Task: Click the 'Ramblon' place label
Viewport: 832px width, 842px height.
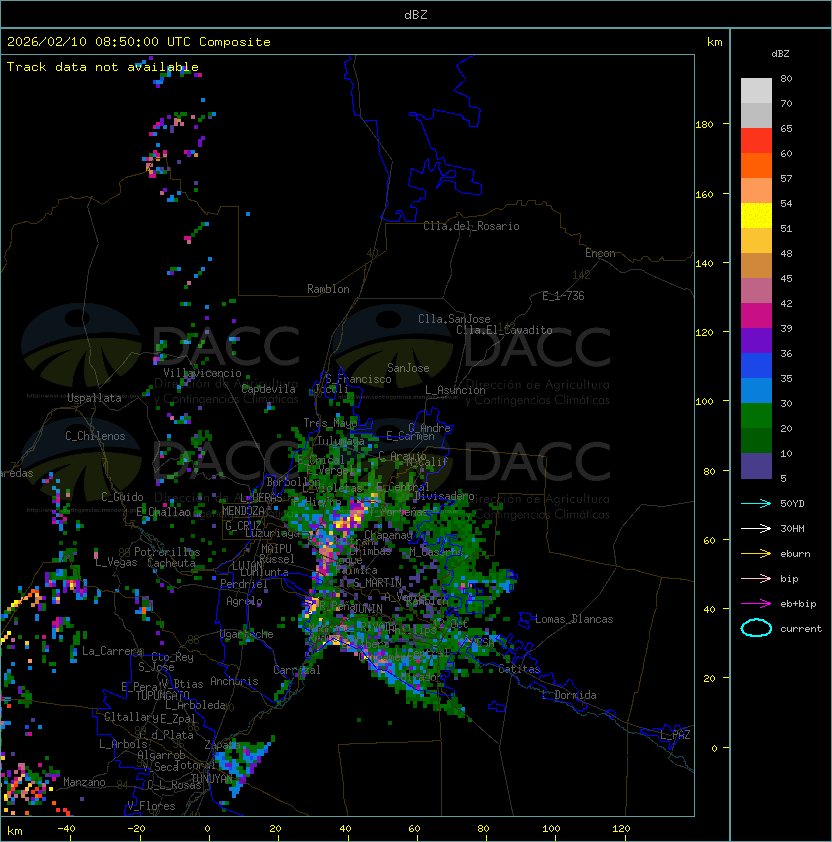Action: click(x=328, y=289)
